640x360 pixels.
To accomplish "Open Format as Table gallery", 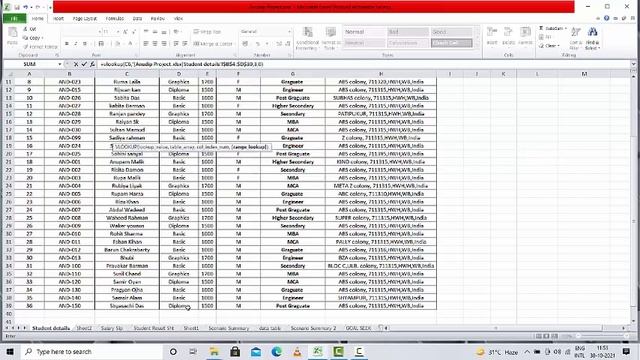I will [331, 39].
